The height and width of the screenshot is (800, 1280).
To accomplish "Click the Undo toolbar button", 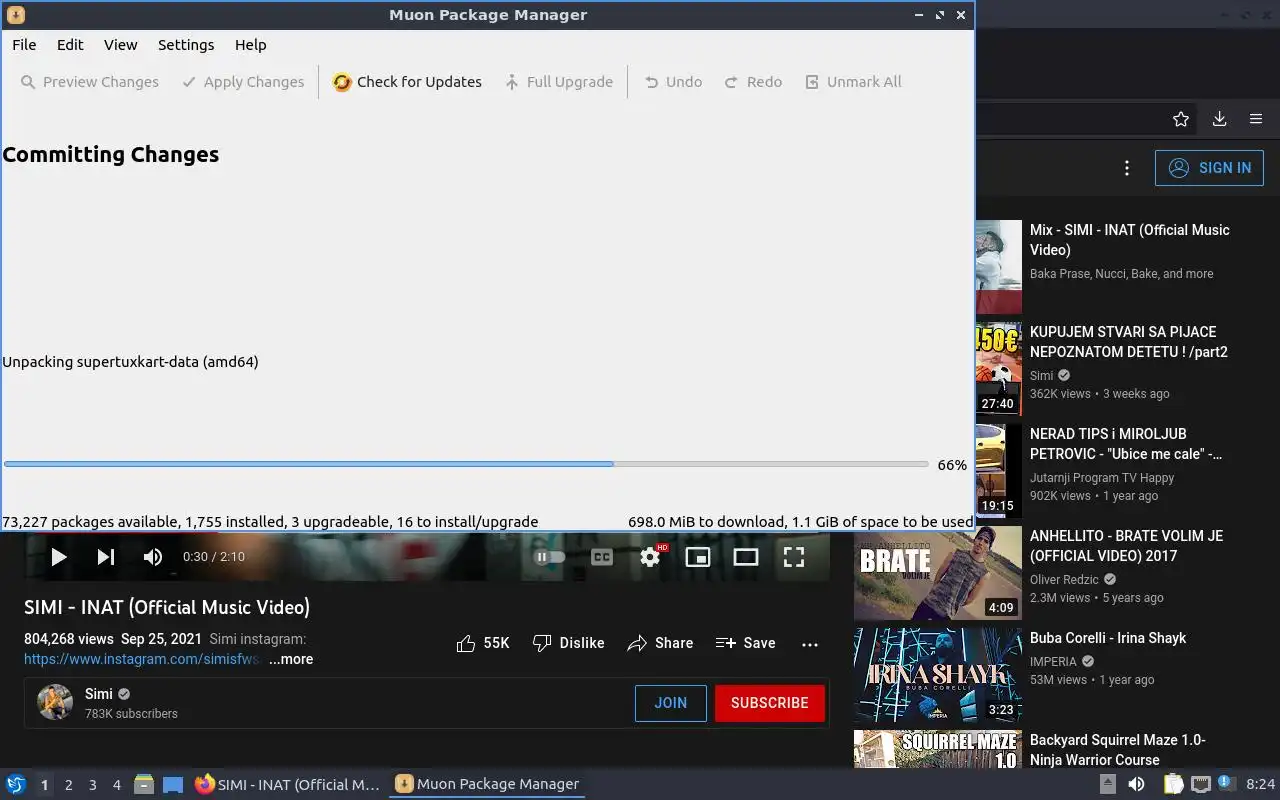I will [673, 82].
